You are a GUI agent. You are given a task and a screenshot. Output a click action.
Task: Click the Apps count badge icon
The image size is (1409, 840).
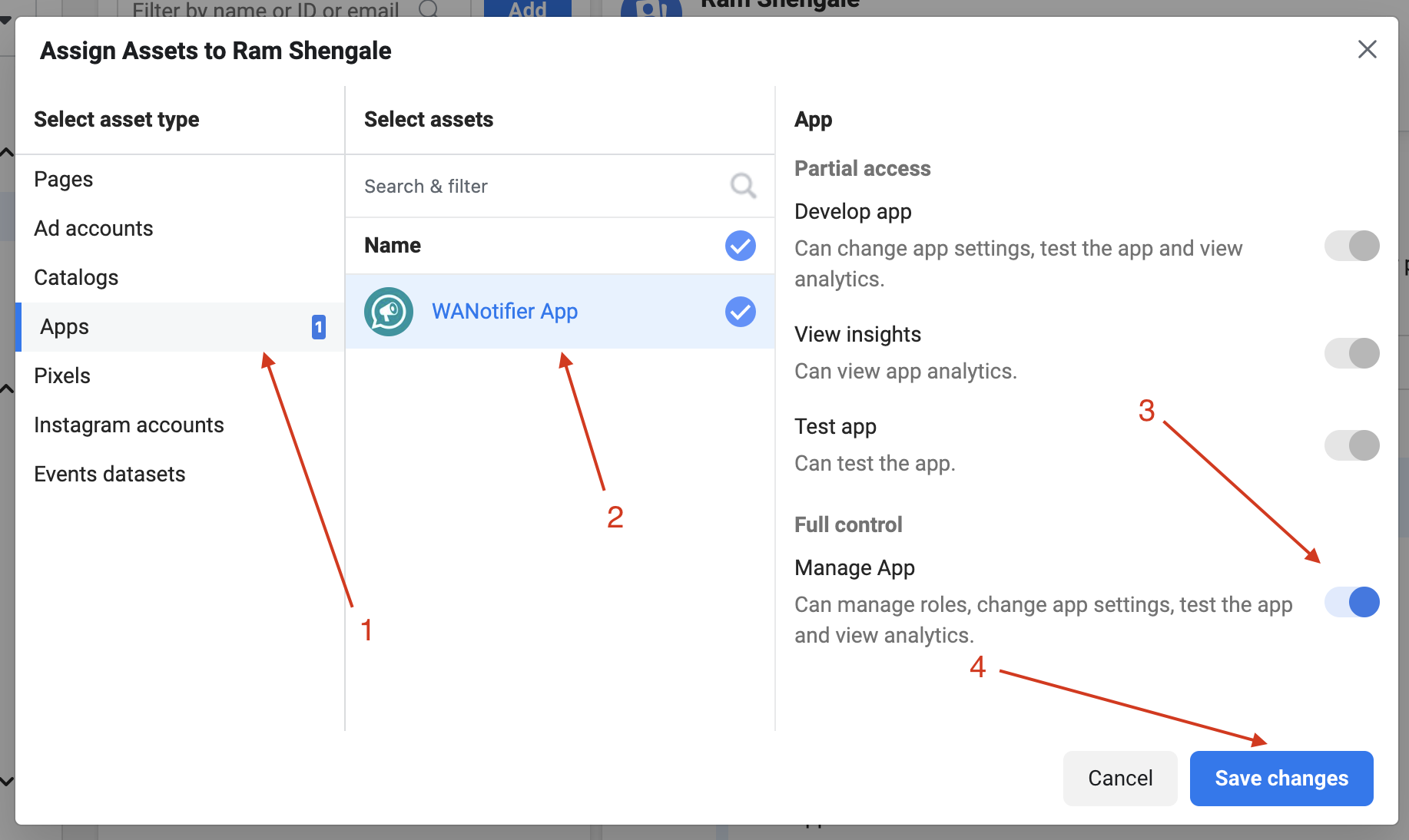(x=318, y=327)
